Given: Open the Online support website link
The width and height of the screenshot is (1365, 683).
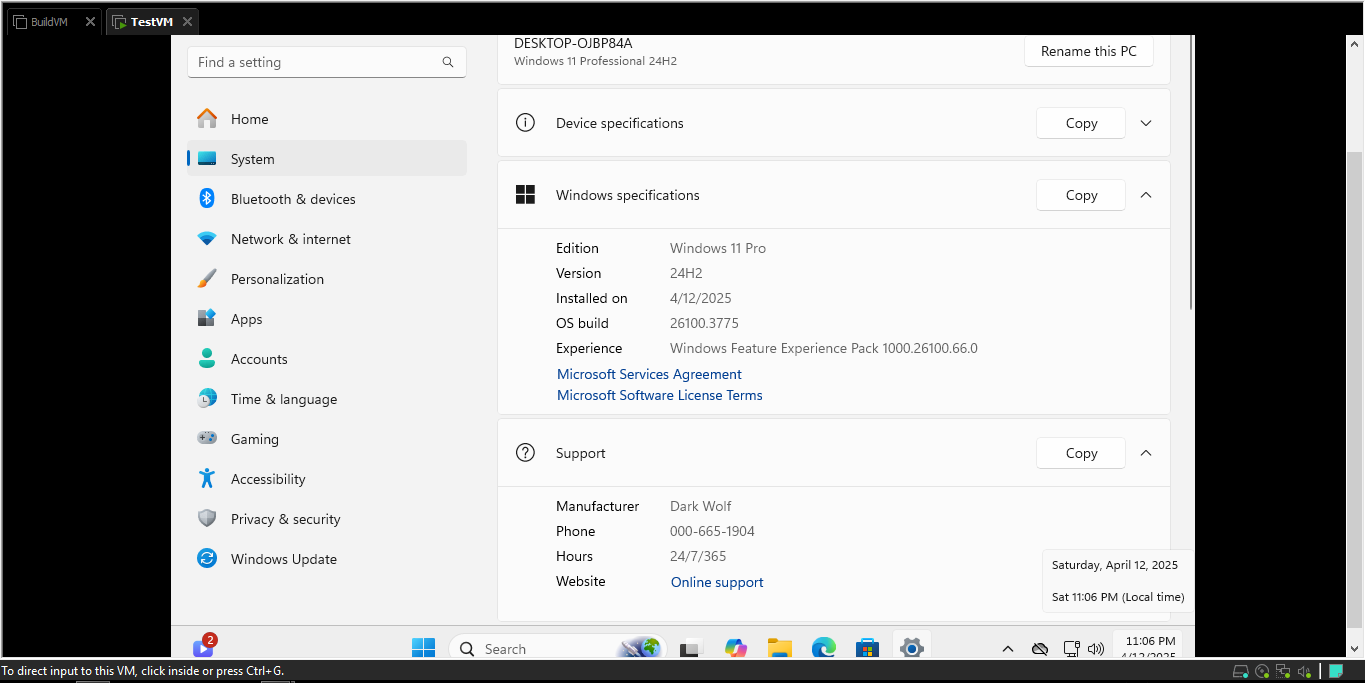Looking at the screenshot, I should coord(717,582).
